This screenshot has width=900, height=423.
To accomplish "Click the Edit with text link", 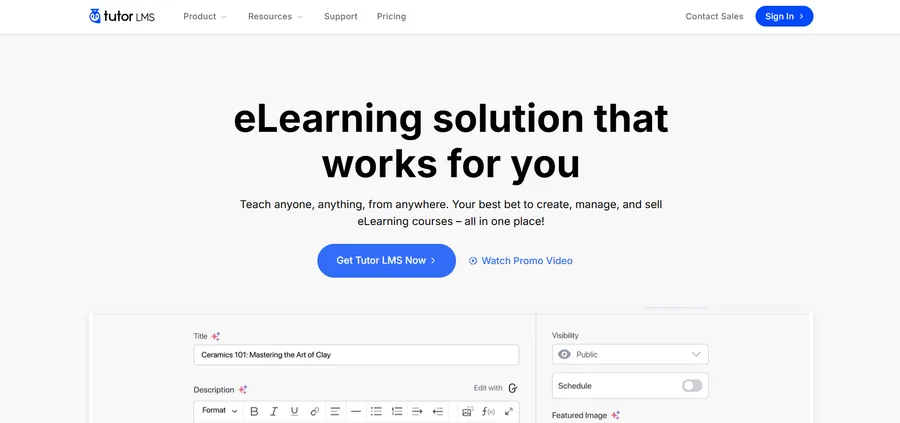I will pyautogui.click(x=488, y=388).
